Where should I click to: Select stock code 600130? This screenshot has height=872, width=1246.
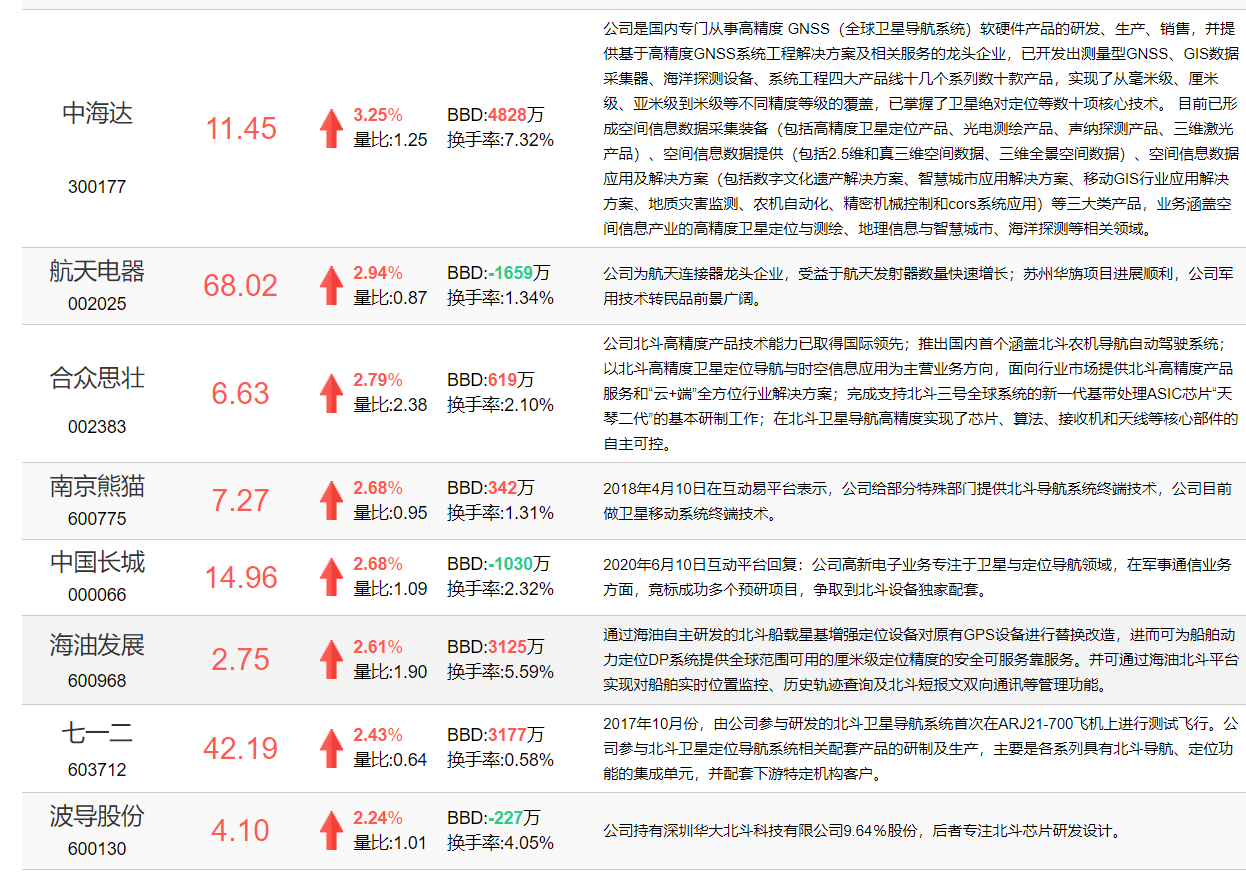[97, 849]
